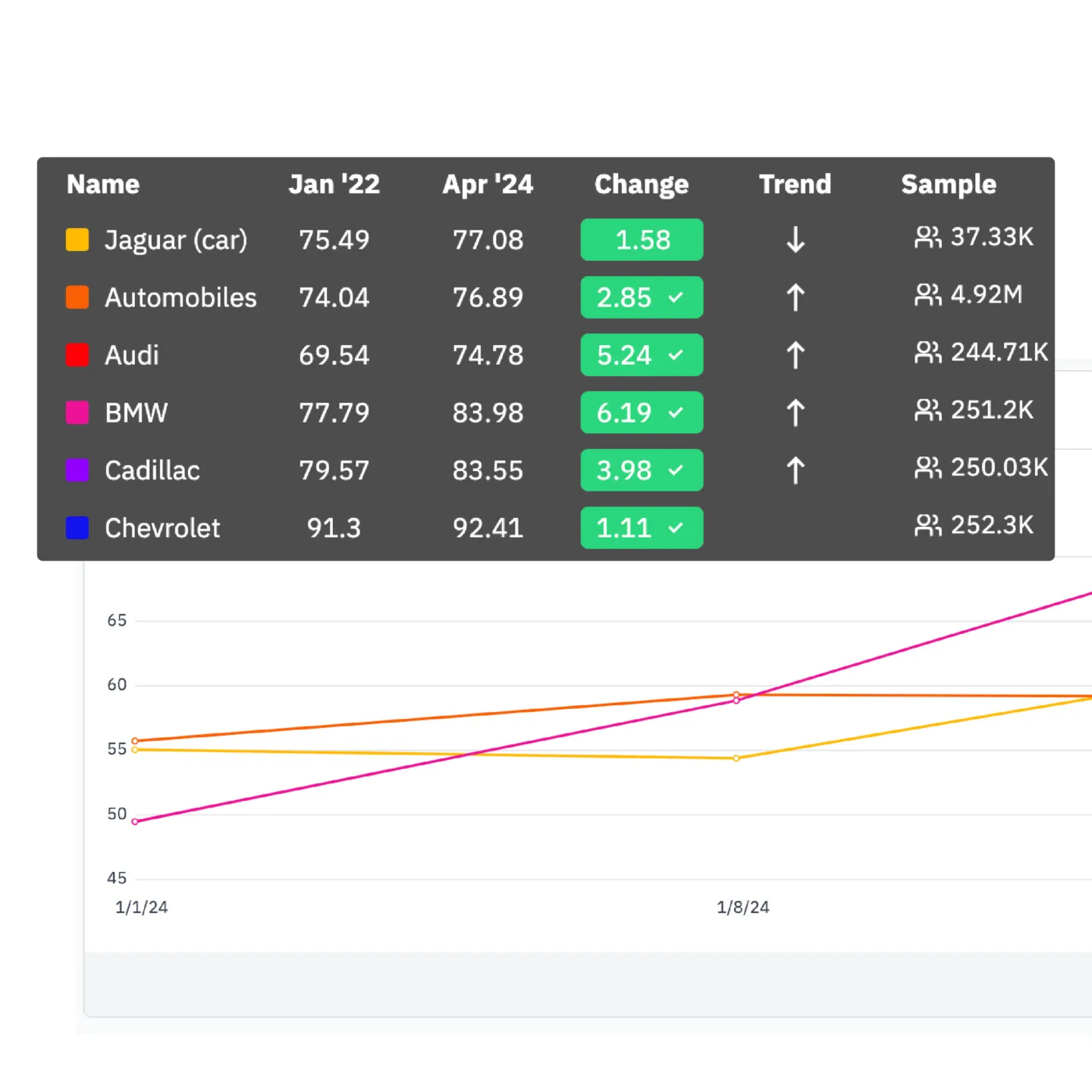Screen dimensions: 1092x1092
Task: Click the up trend arrow for BMW
Action: click(x=795, y=413)
